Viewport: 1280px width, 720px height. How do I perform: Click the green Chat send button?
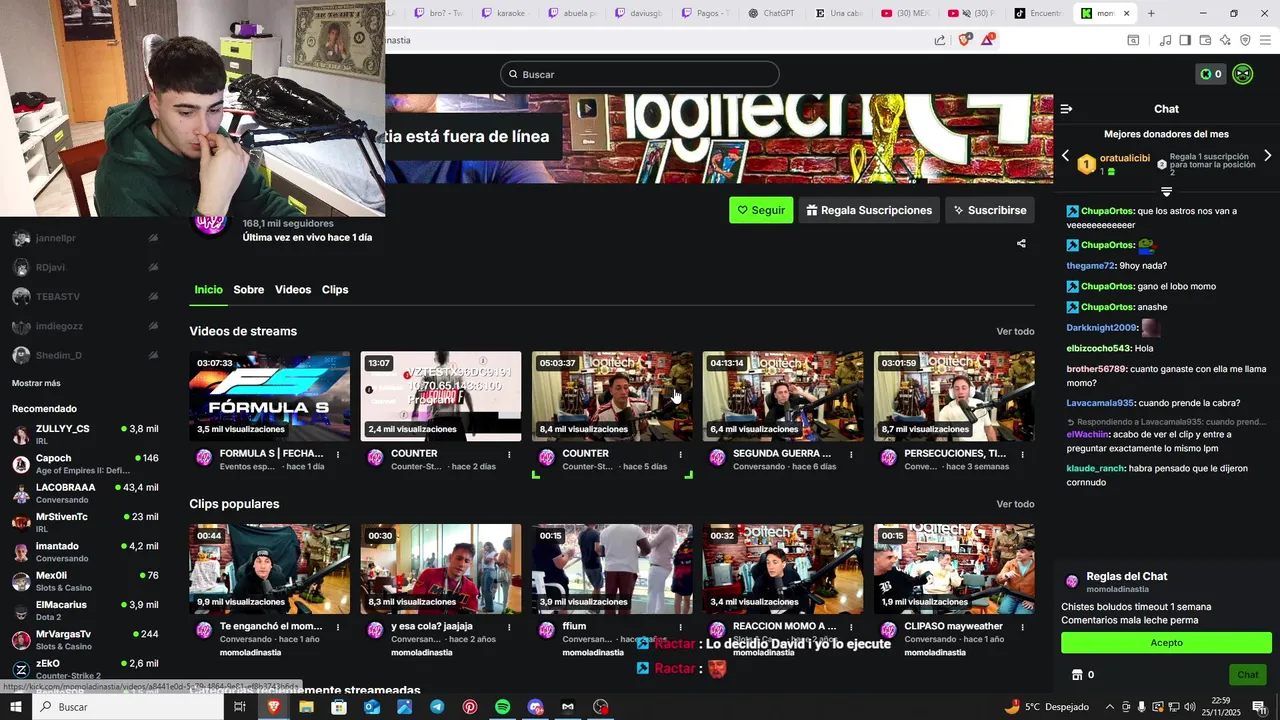[x=1248, y=675]
